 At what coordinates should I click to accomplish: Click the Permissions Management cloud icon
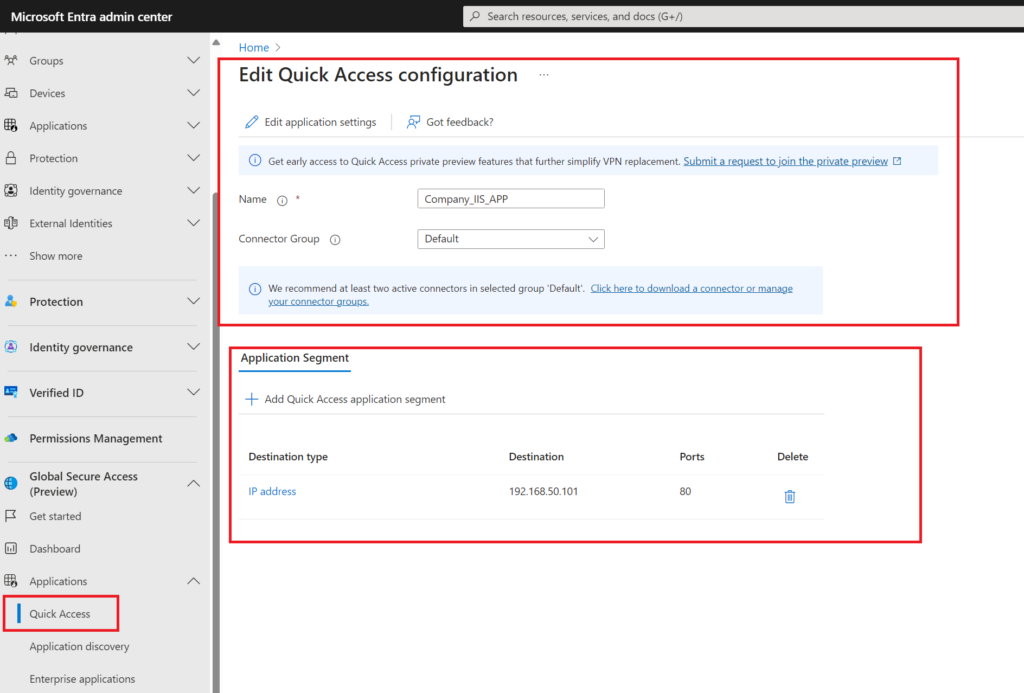click(x=11, y=438)
